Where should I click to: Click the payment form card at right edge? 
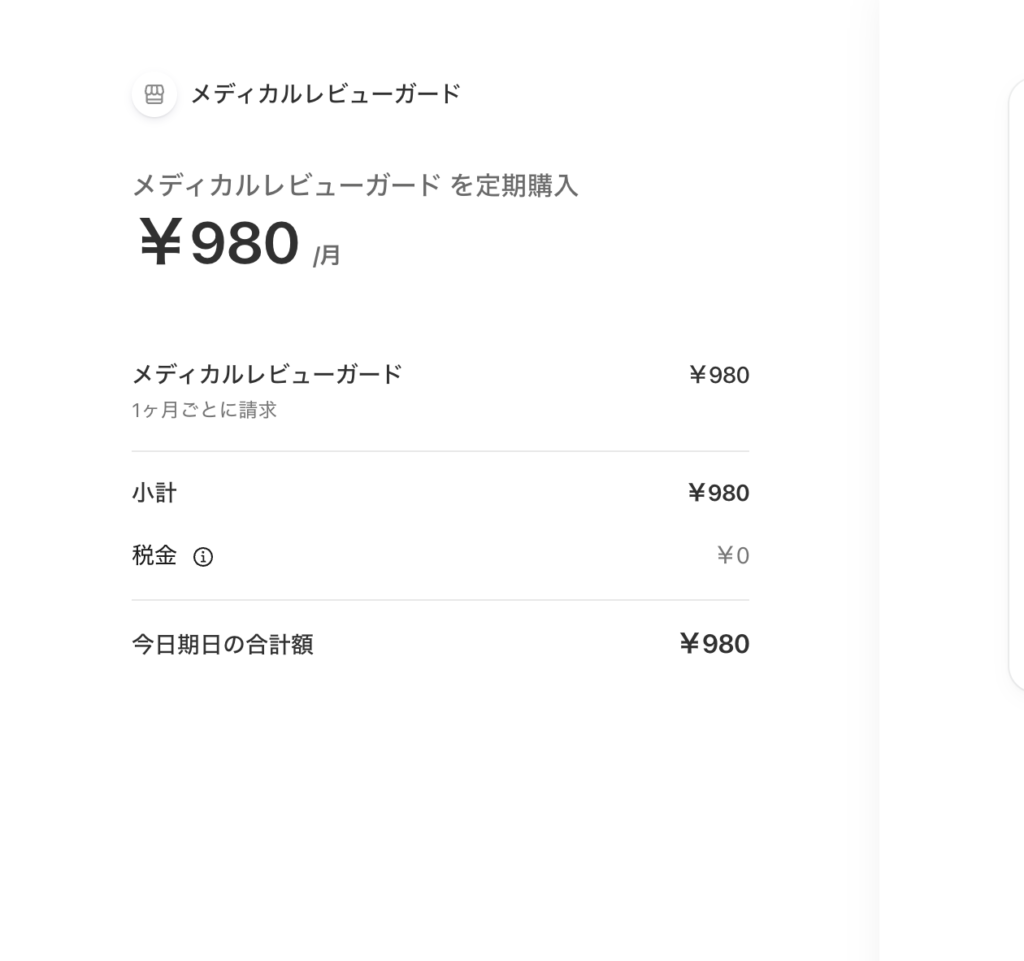(1016, 380)
